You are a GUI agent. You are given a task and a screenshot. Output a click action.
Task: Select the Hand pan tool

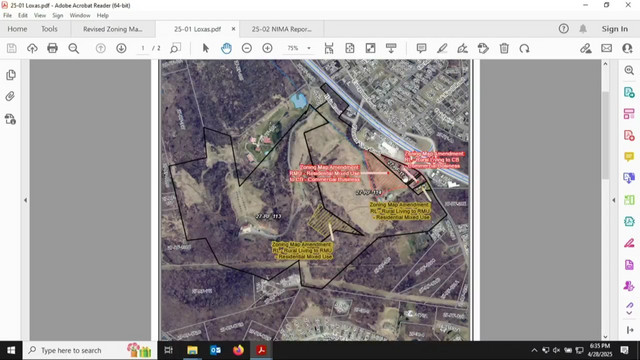click(x=226, y=48)
